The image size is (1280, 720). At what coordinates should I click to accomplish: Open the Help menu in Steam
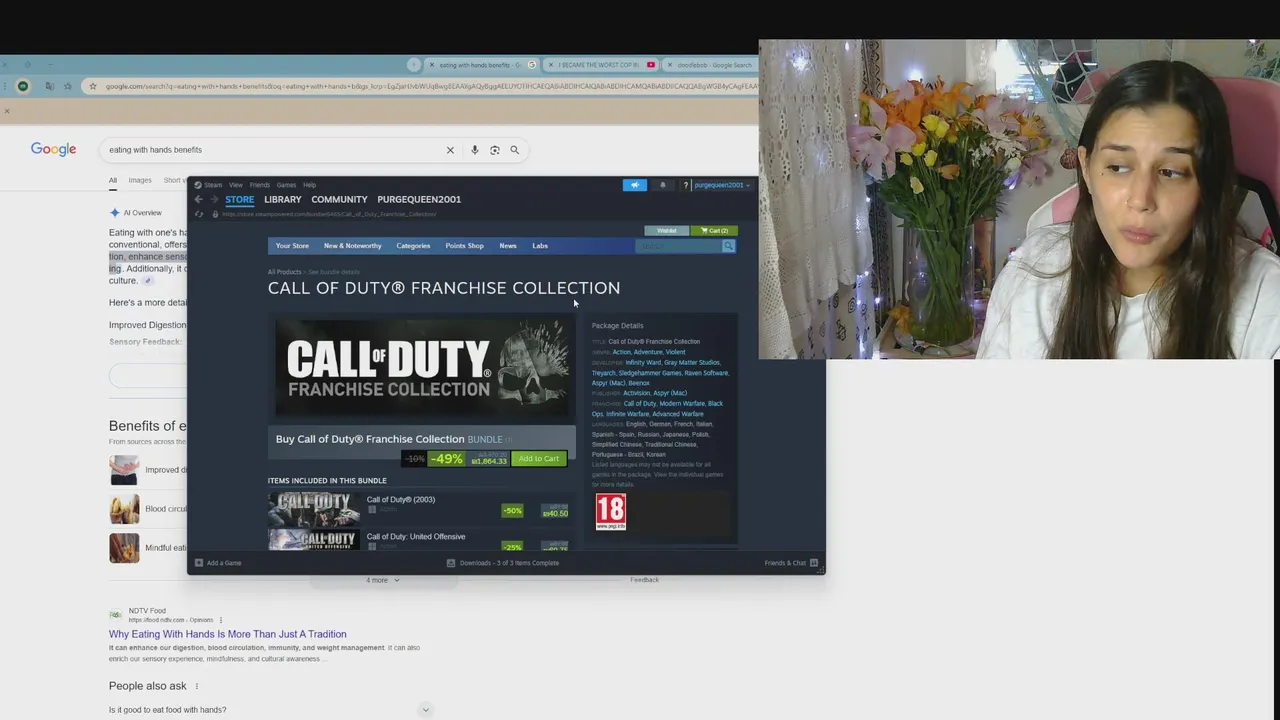(x=309, y=185)
